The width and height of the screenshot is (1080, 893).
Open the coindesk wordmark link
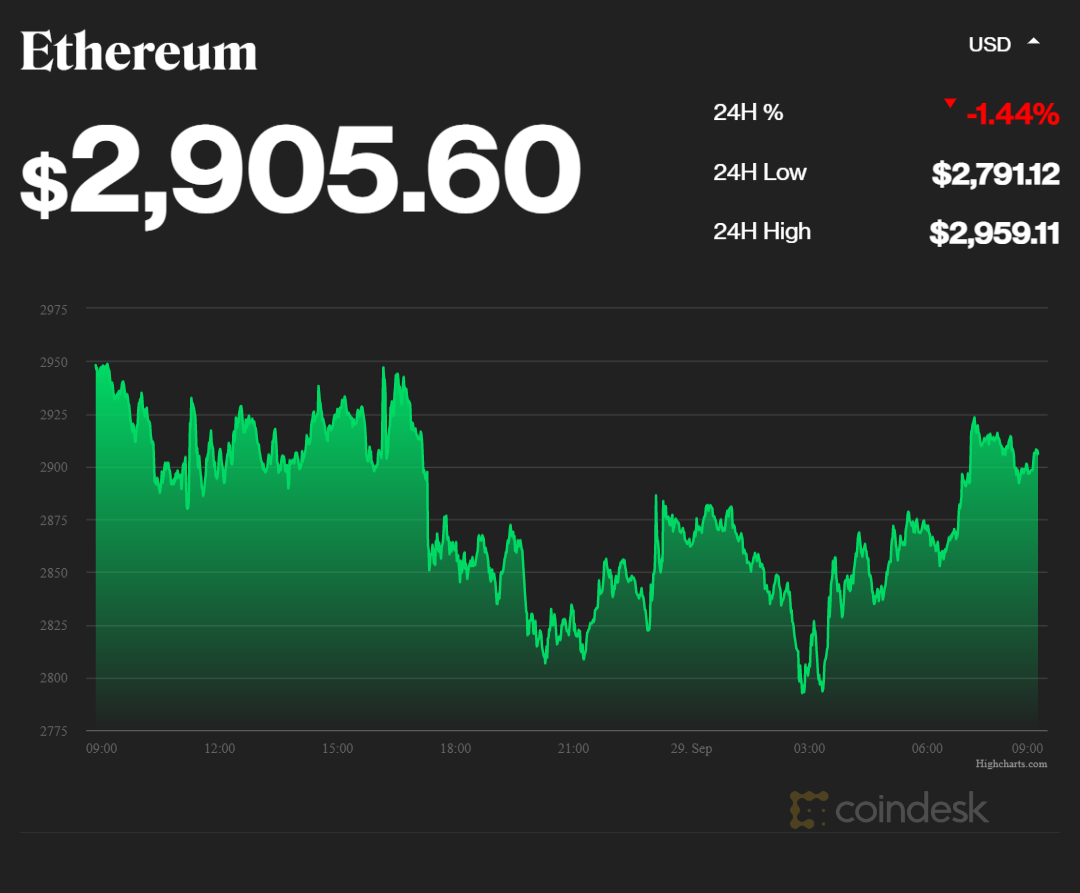click(x=911, y=809)
